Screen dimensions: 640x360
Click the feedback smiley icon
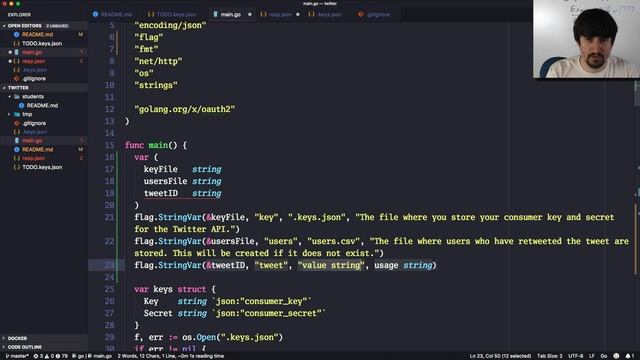click(x=616, y=356)
